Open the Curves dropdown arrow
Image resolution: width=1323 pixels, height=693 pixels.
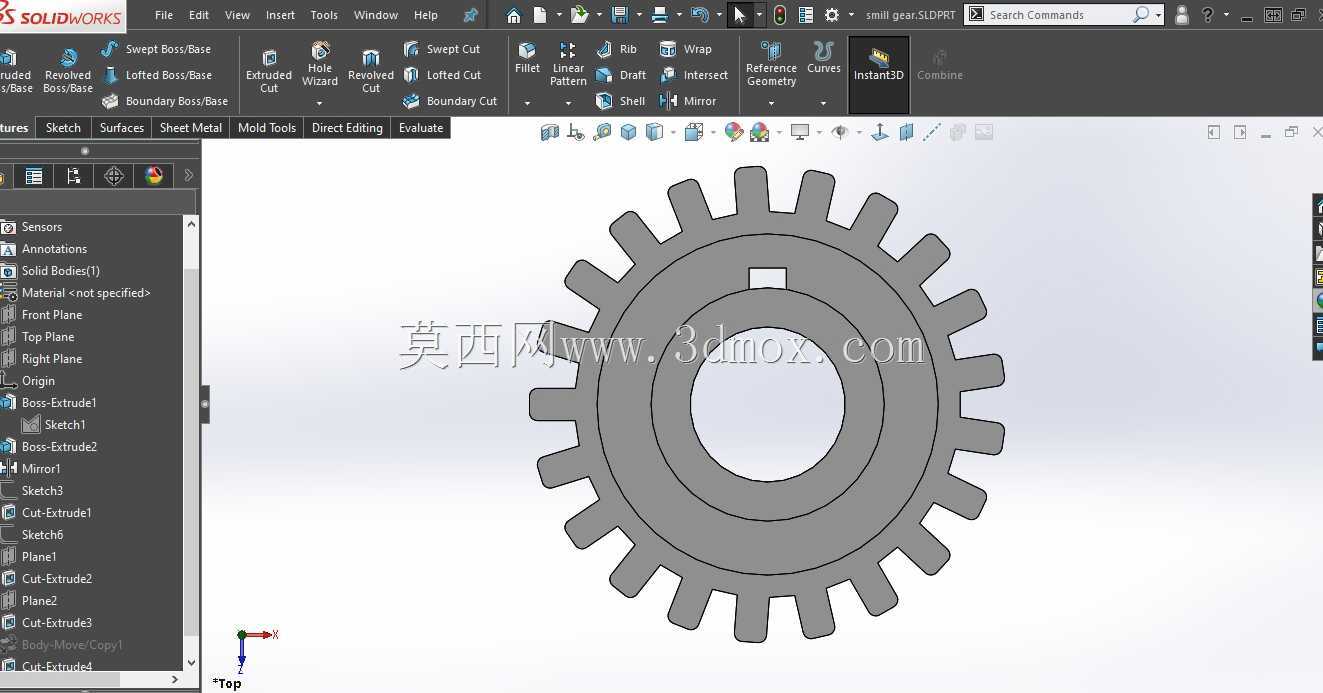tap(823, 103)
